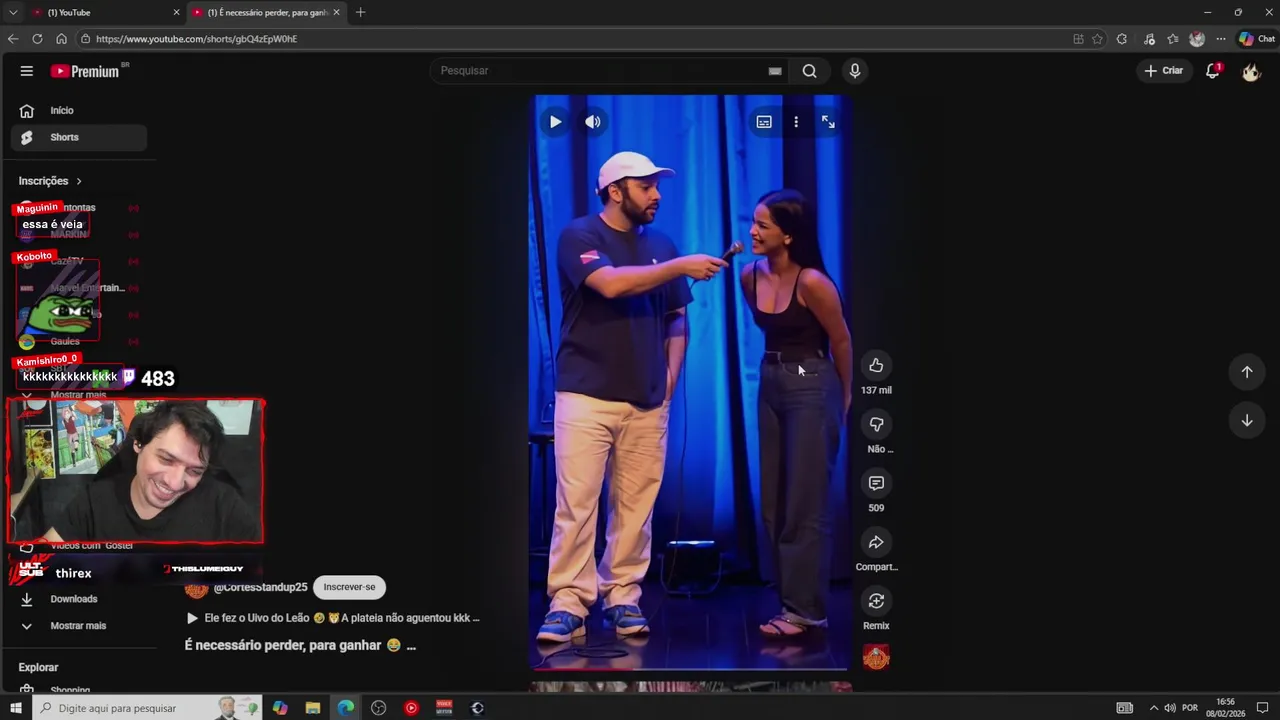Screen dimensions: 1280x720
Task: Open the Copilot Chat button
Action: tap(1256, 39)
